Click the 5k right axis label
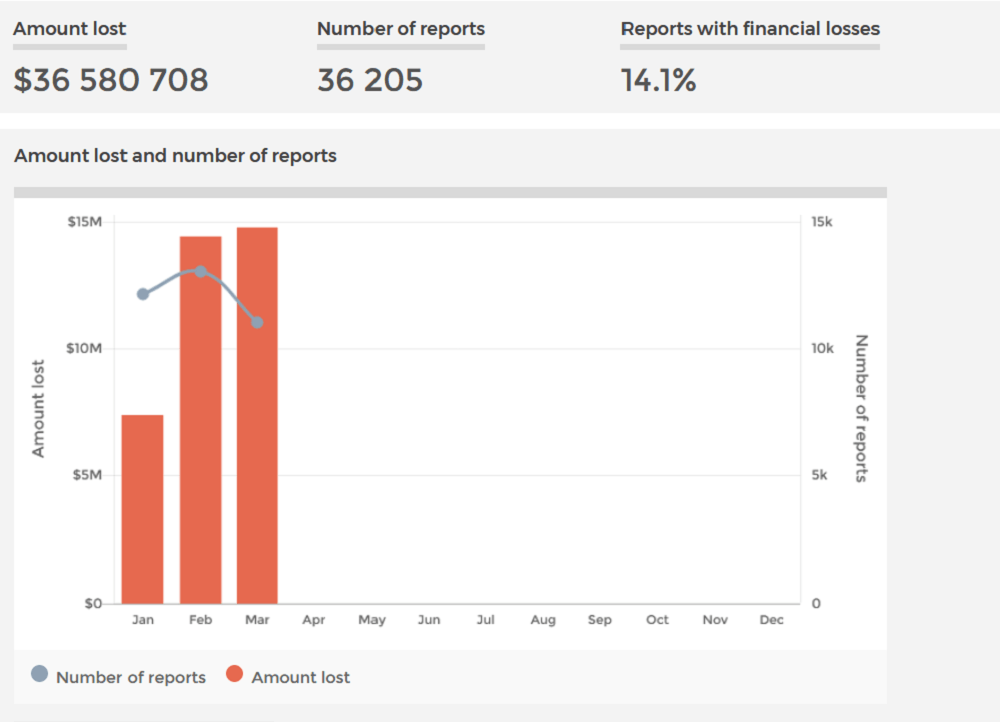This screenshot has height=722, width=1000. pyautogui.click(x=820, y=475)
